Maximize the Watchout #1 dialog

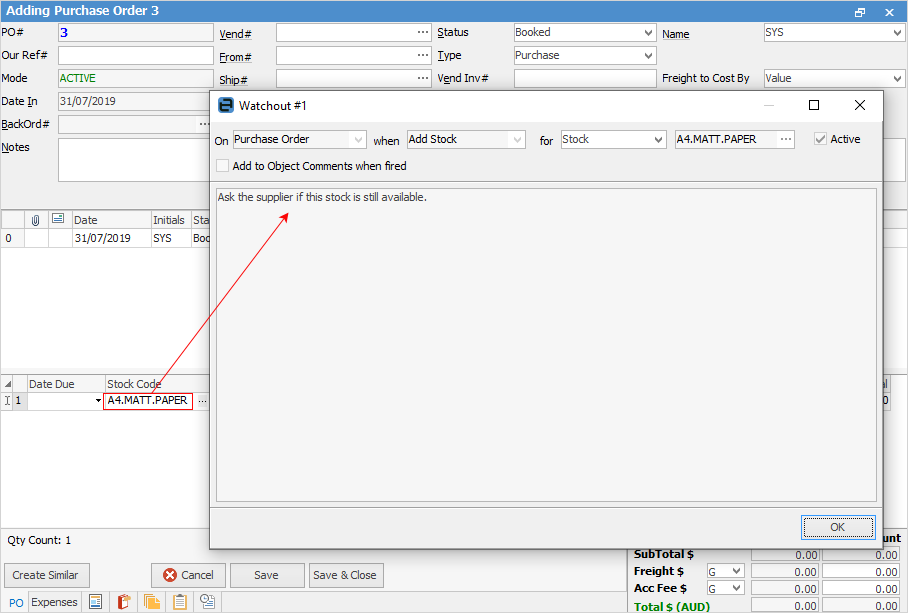[814, 105]
